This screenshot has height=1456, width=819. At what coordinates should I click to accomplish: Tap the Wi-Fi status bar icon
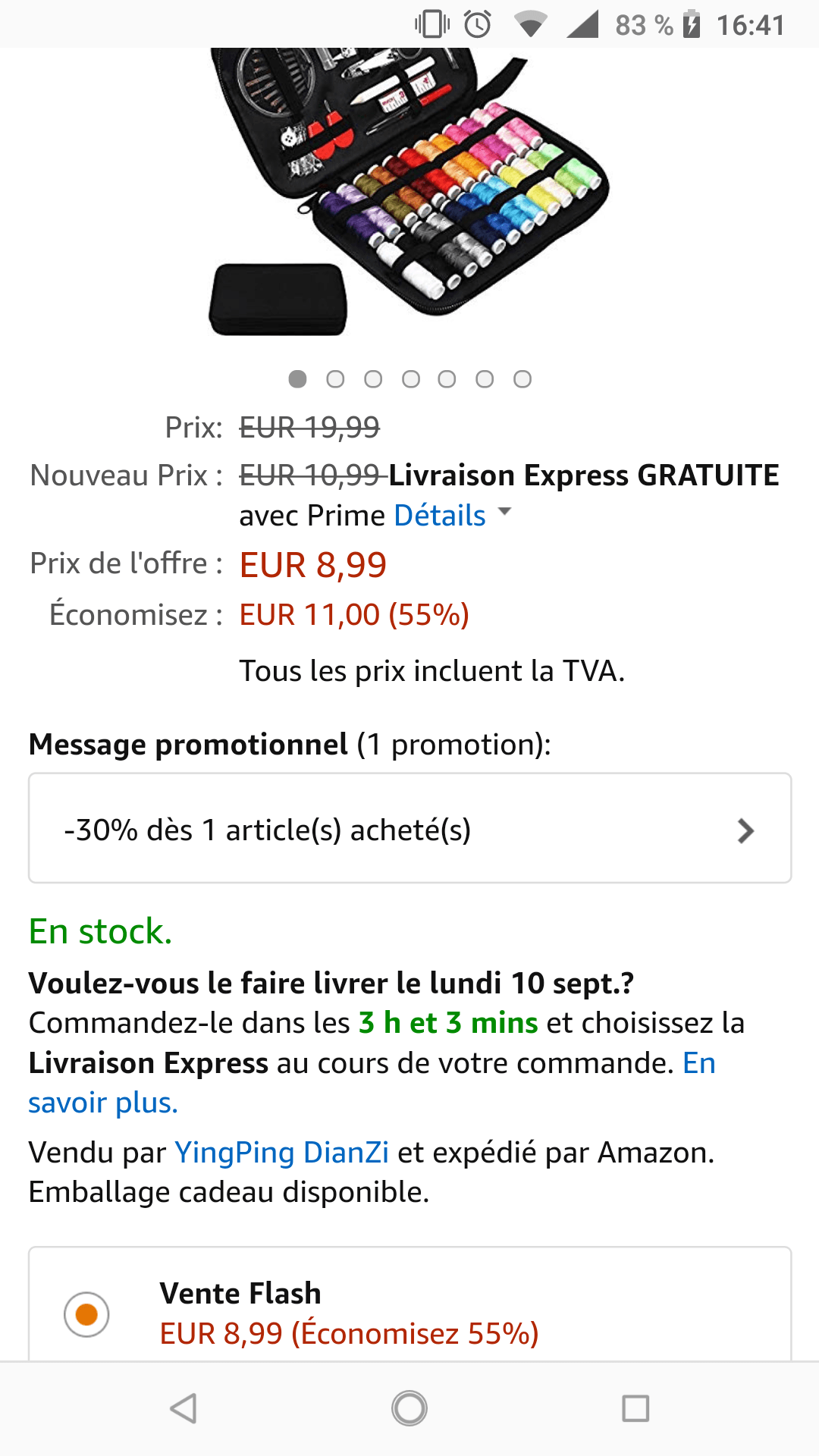tap(530, 25)
